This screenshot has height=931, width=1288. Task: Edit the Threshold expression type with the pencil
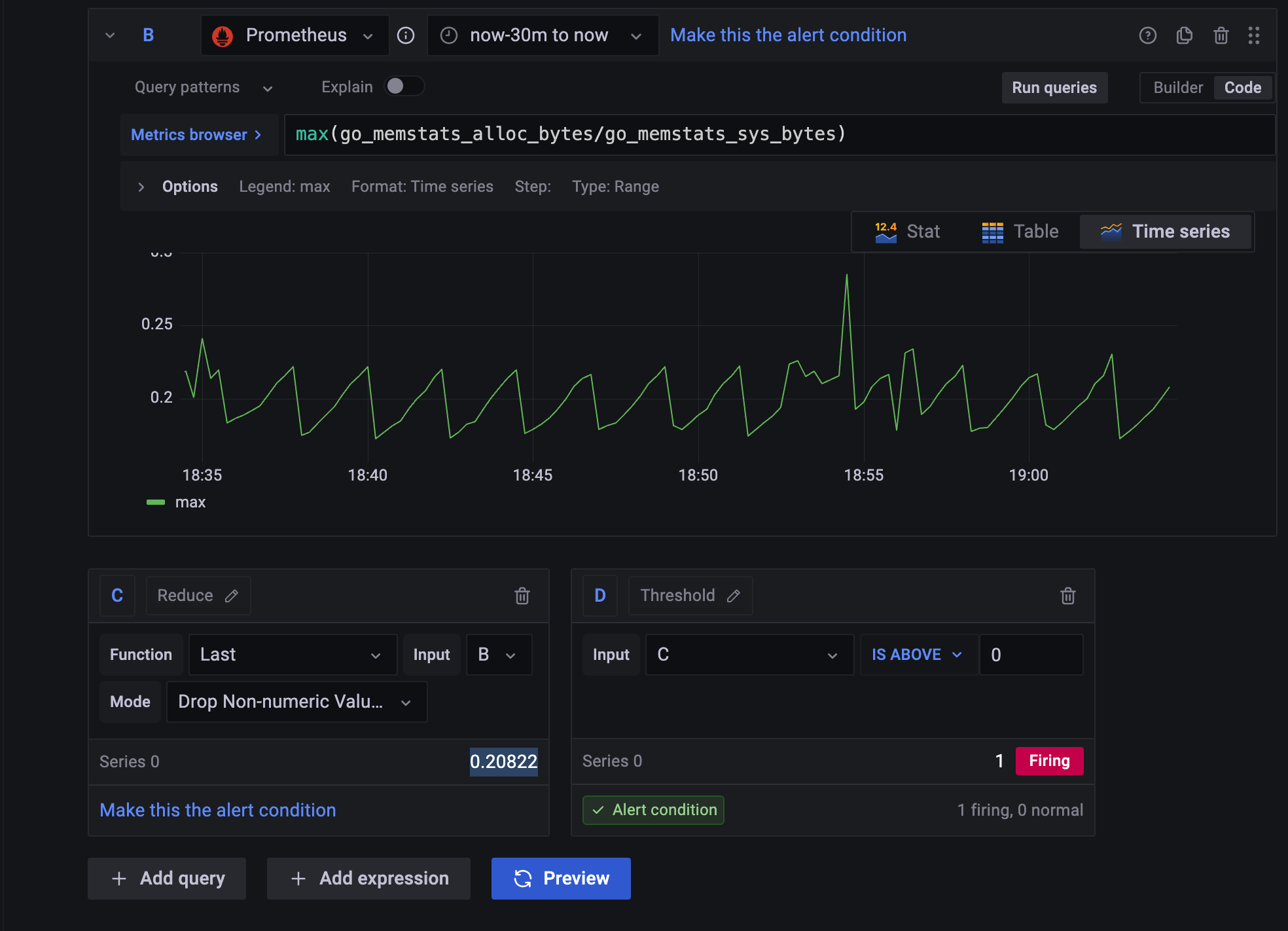(734, 596)
